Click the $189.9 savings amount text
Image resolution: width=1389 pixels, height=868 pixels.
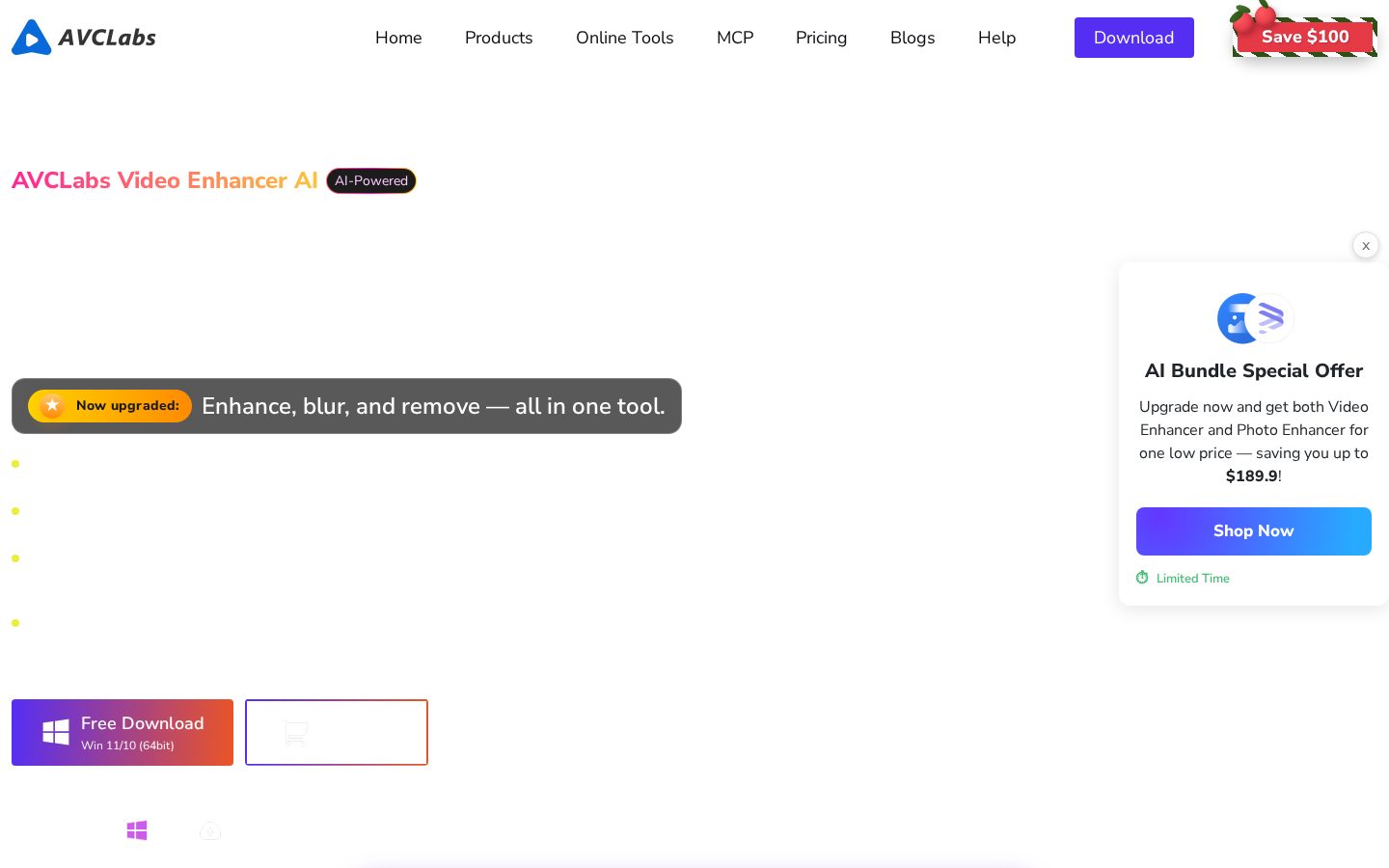1251,476
